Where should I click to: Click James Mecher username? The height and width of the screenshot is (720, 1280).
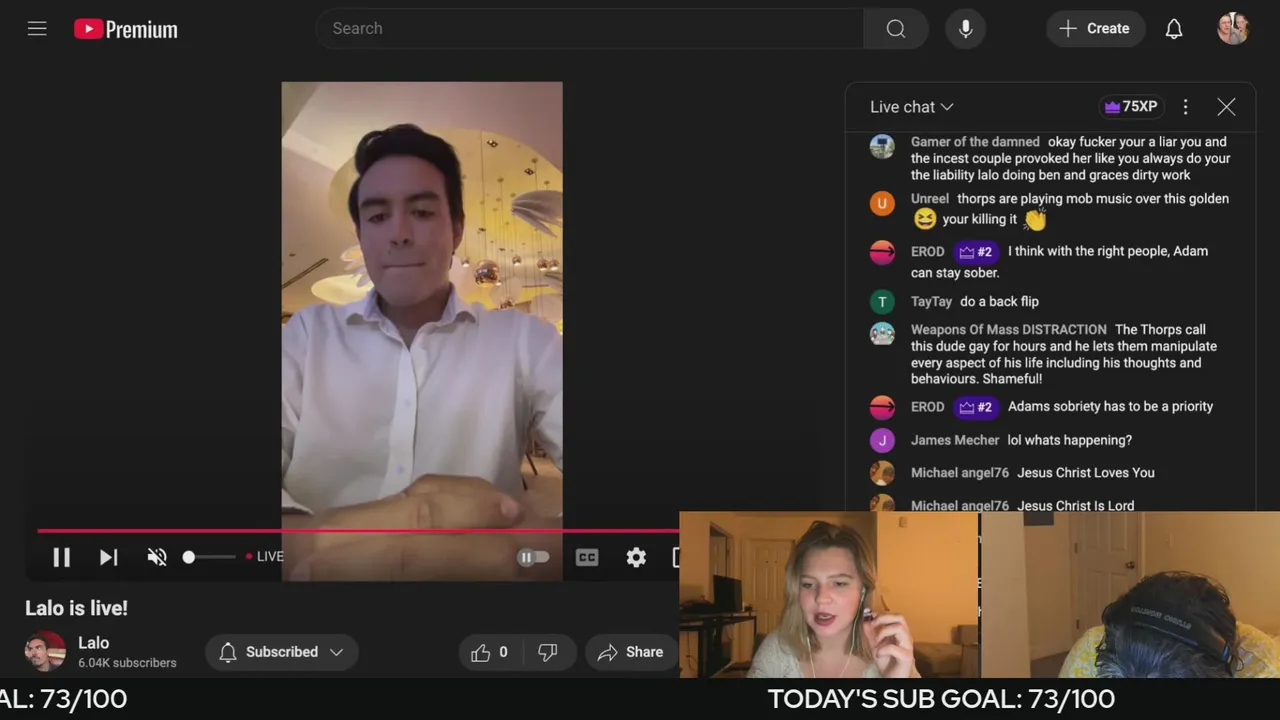pos(955,440)
